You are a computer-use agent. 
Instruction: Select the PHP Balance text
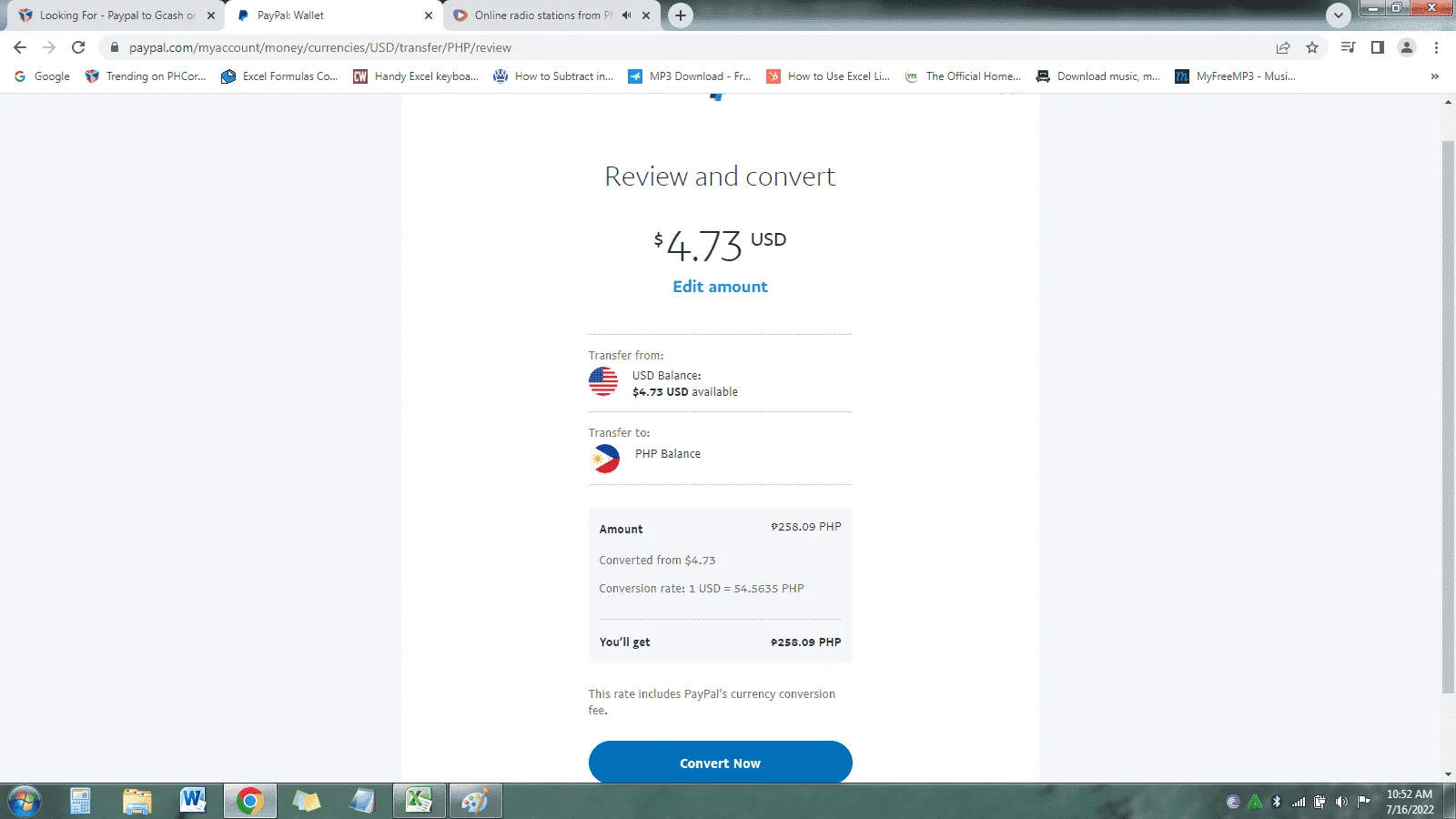click(x=668, y=454)
